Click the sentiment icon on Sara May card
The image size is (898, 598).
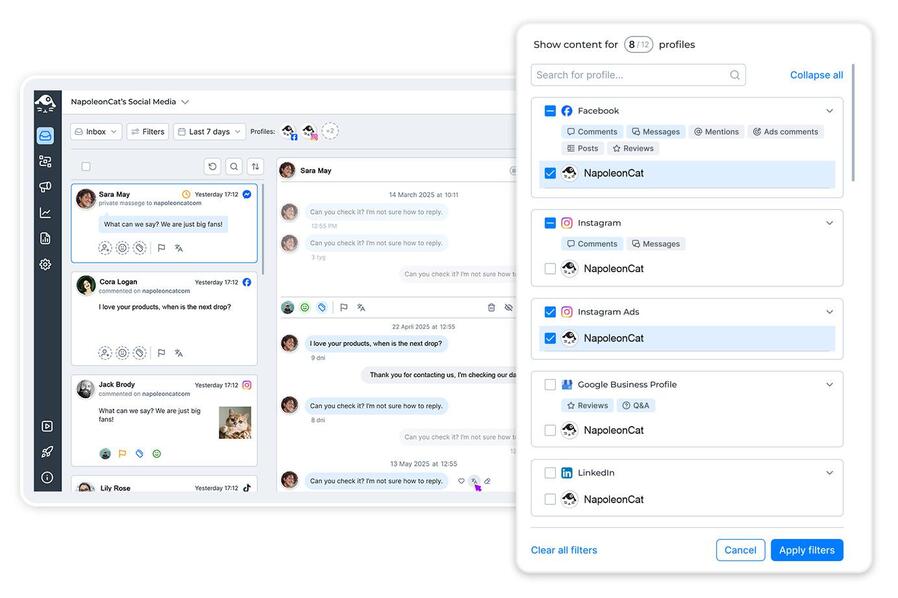123,248
